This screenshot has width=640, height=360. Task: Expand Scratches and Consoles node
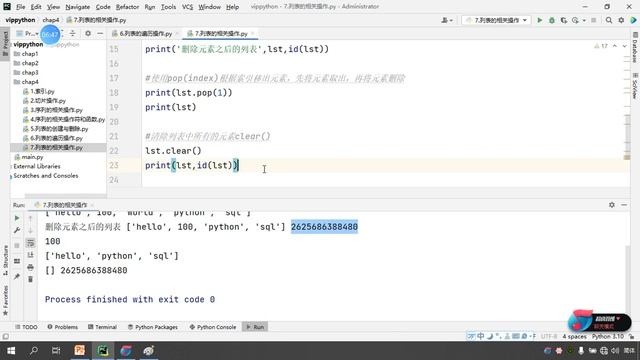tap(45, 176)
